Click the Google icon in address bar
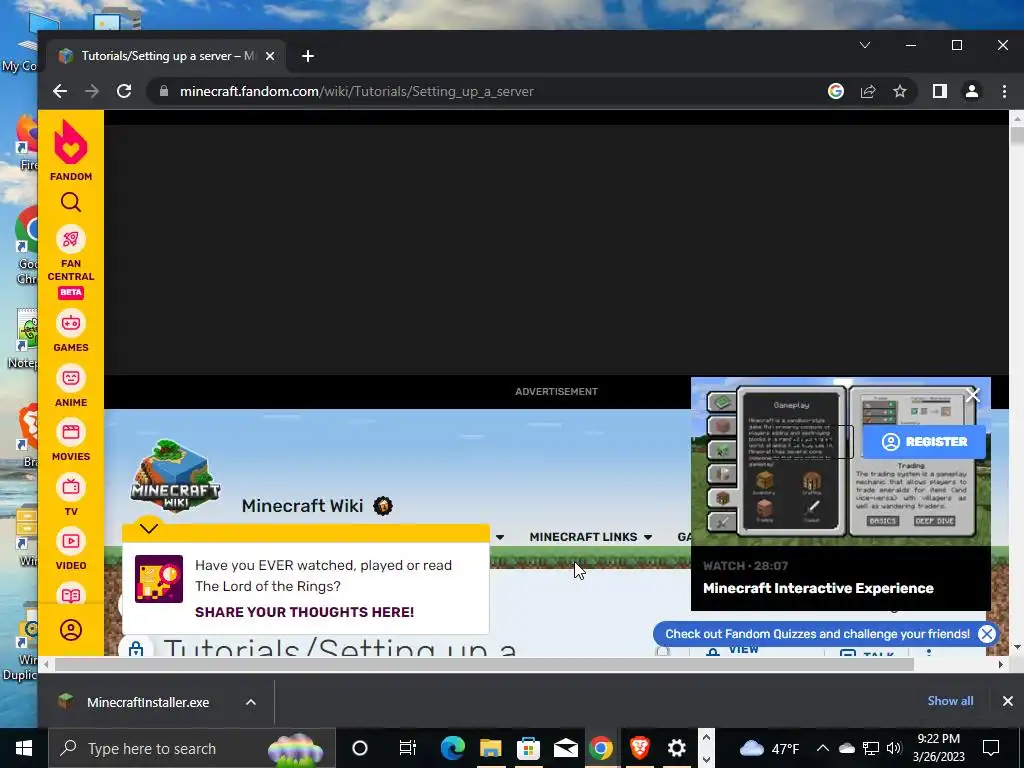Image resolution: width=1024 pixels, height=768 pixels. tap(836, 91)
